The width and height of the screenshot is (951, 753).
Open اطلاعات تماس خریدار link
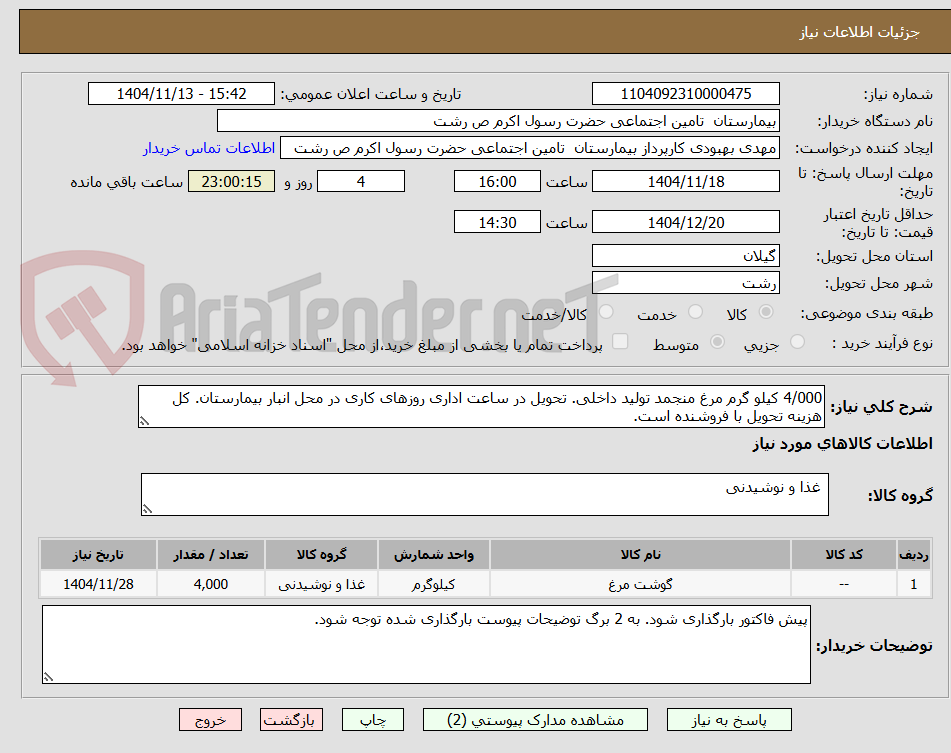coord(209,149)
